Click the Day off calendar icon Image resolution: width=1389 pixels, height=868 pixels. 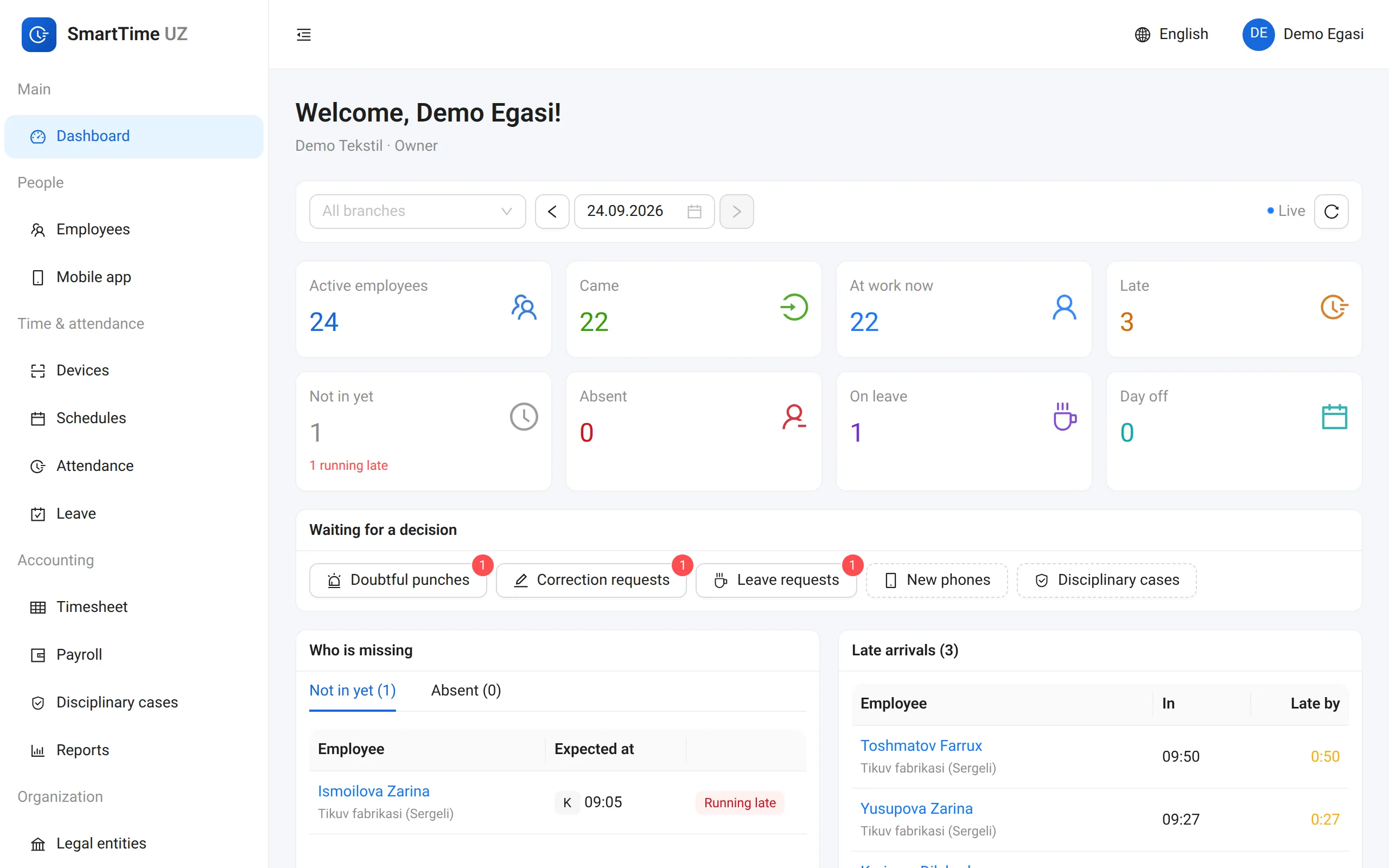(x=1335, y=417)
